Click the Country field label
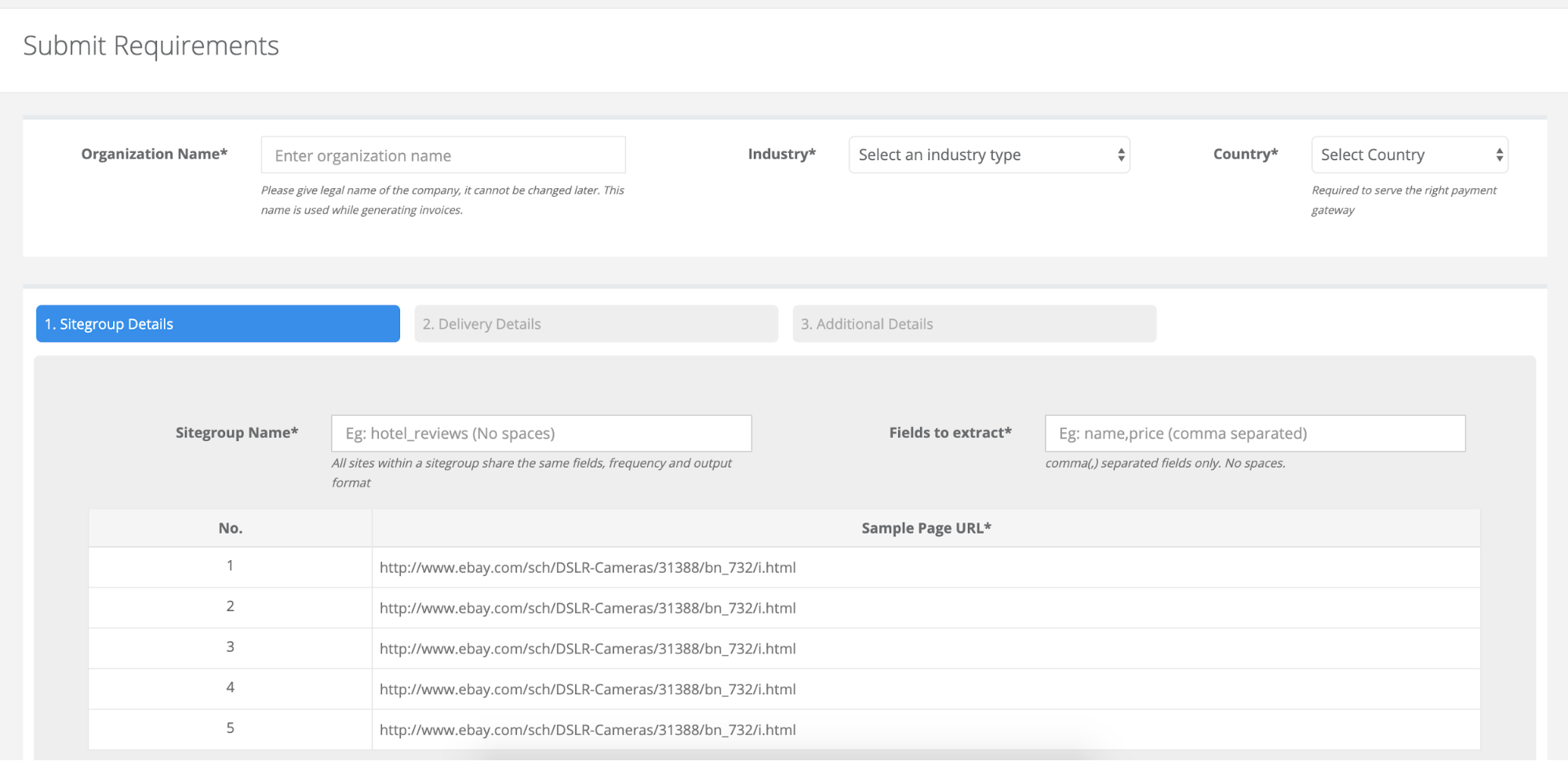Screen dimensions: 1568x761 pyautogui.click(x=1245, y=153)
